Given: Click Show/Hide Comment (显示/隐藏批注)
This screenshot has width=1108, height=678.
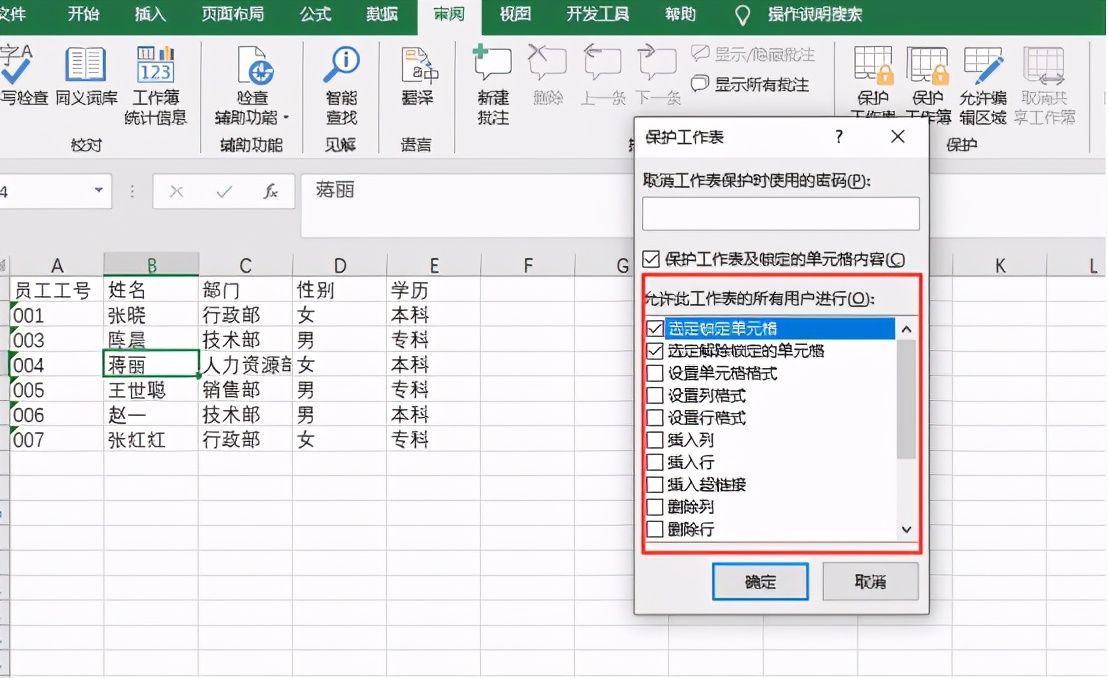Looking at the screenshot, I should (753, 54).
